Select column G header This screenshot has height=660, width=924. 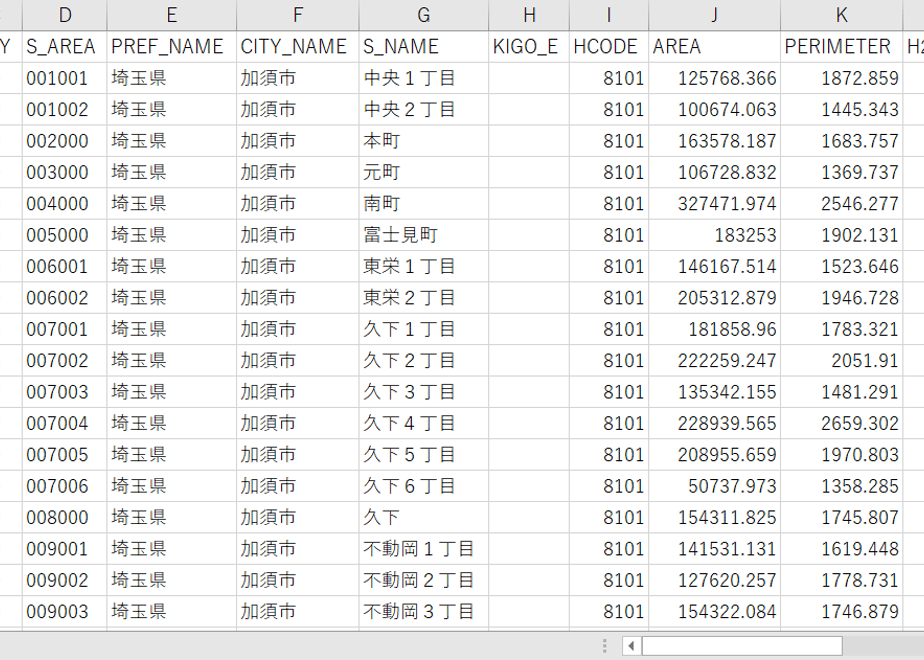coord(423,15)
